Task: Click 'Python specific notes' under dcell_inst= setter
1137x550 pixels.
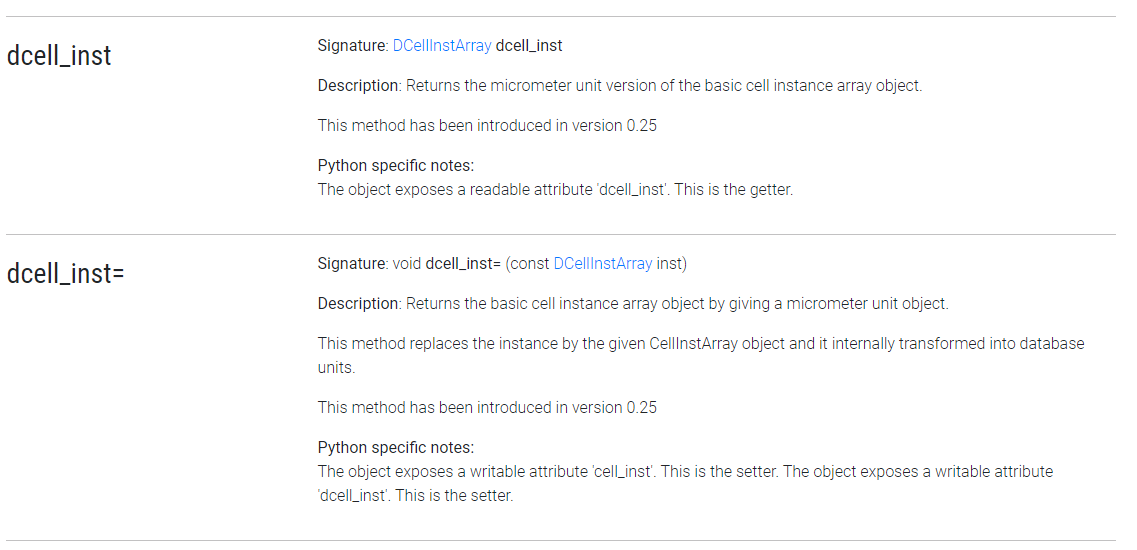Action: pyautogui.click(x=396, y=447)
